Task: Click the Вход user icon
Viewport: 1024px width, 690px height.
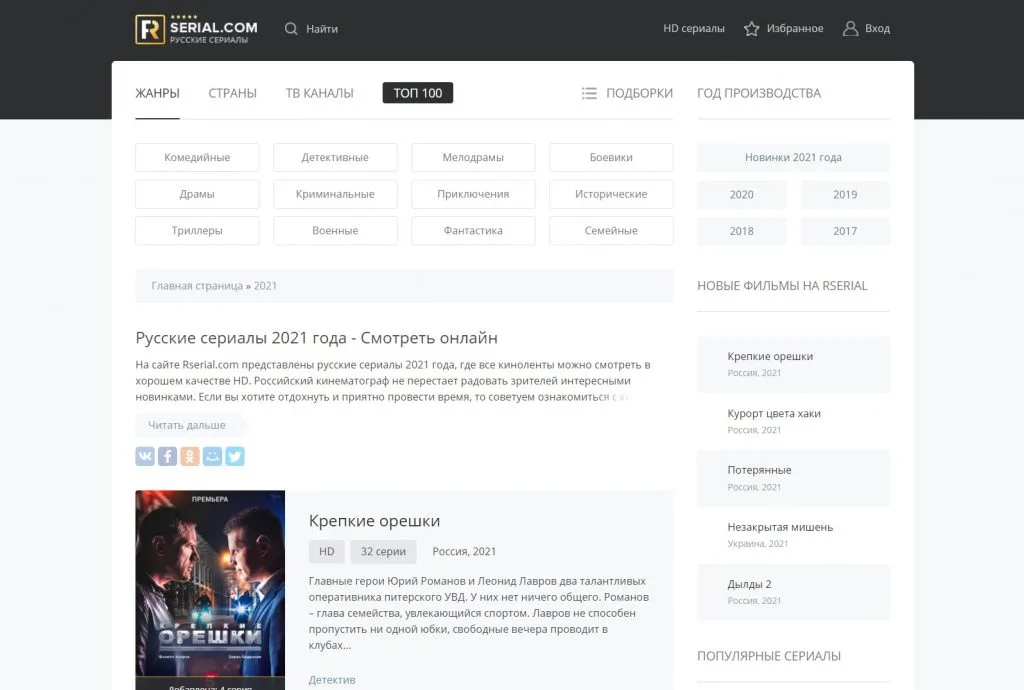Action: [x=850, y=29]
